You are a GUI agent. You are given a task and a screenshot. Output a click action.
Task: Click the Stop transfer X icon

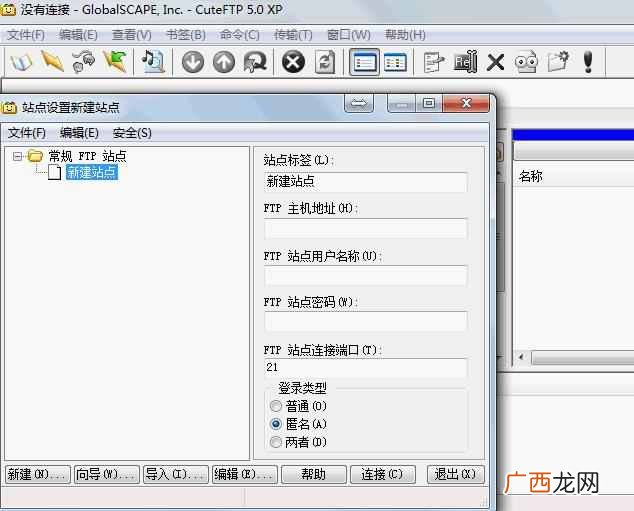[x=293, y=62]
